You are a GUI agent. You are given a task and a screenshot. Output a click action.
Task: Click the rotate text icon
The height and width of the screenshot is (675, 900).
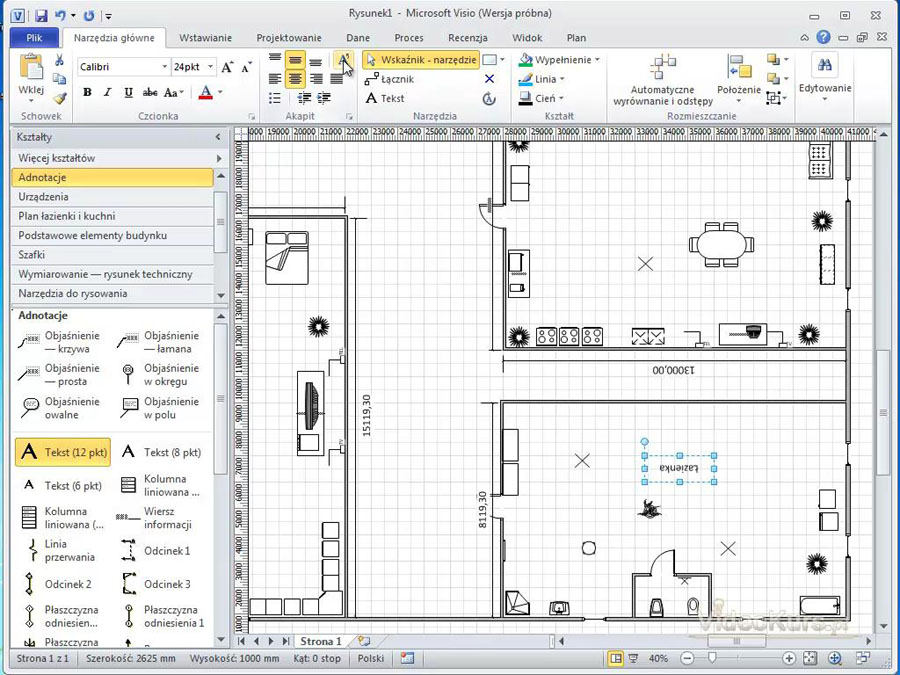point(343,60)
